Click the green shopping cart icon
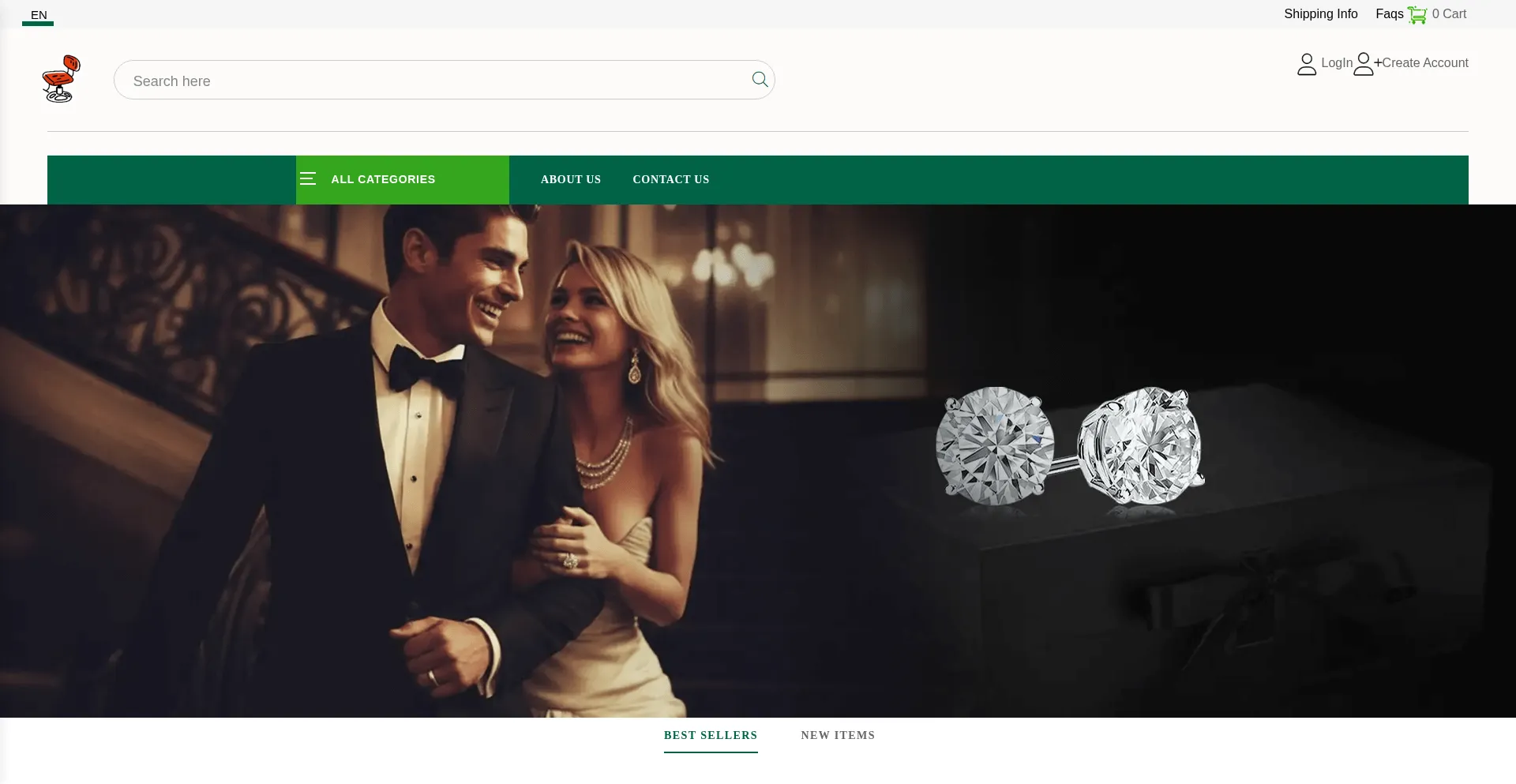 1417,15
